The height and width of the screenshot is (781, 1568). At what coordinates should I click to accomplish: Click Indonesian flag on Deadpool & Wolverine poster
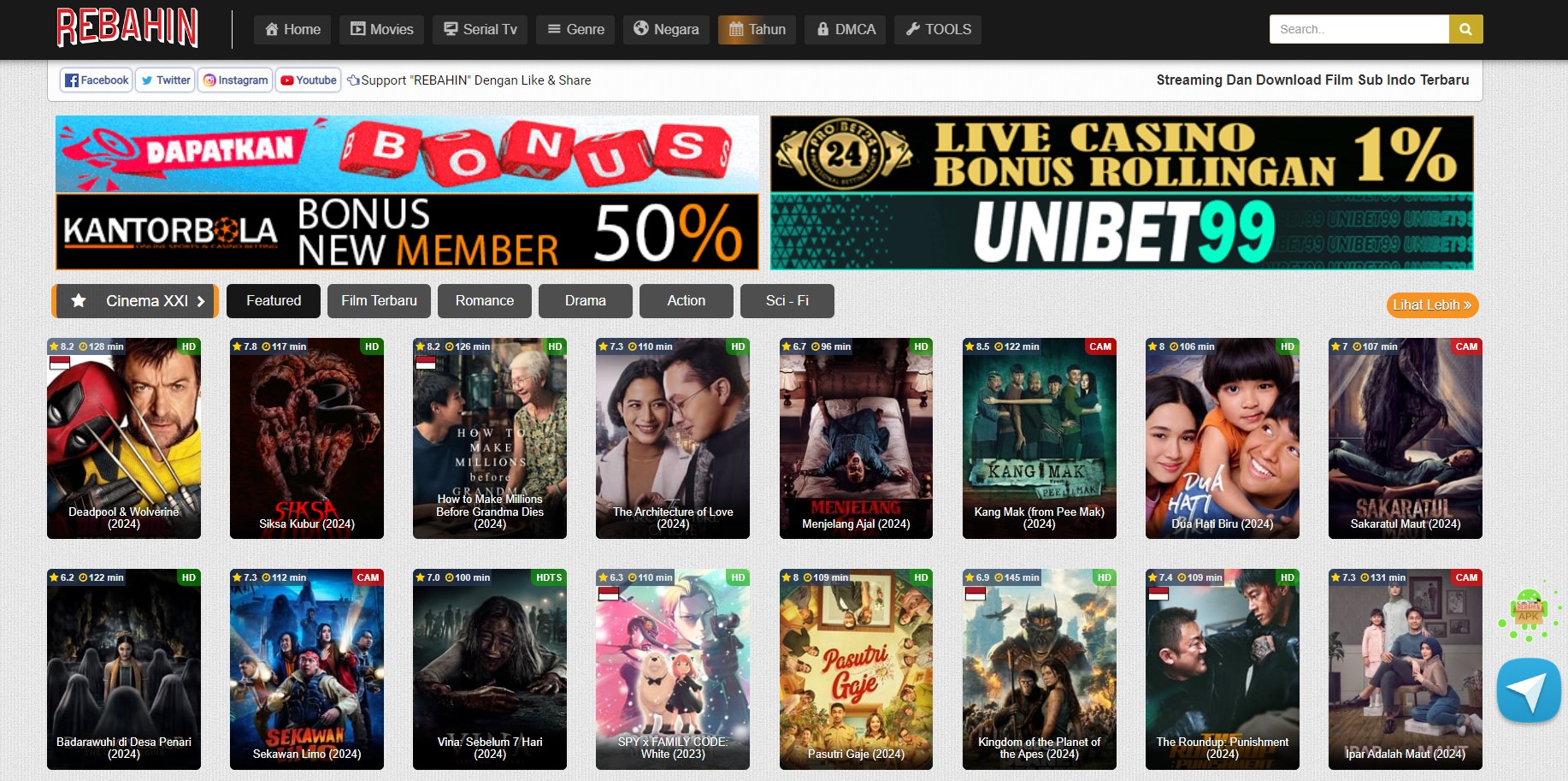click(x=60, y=363)
